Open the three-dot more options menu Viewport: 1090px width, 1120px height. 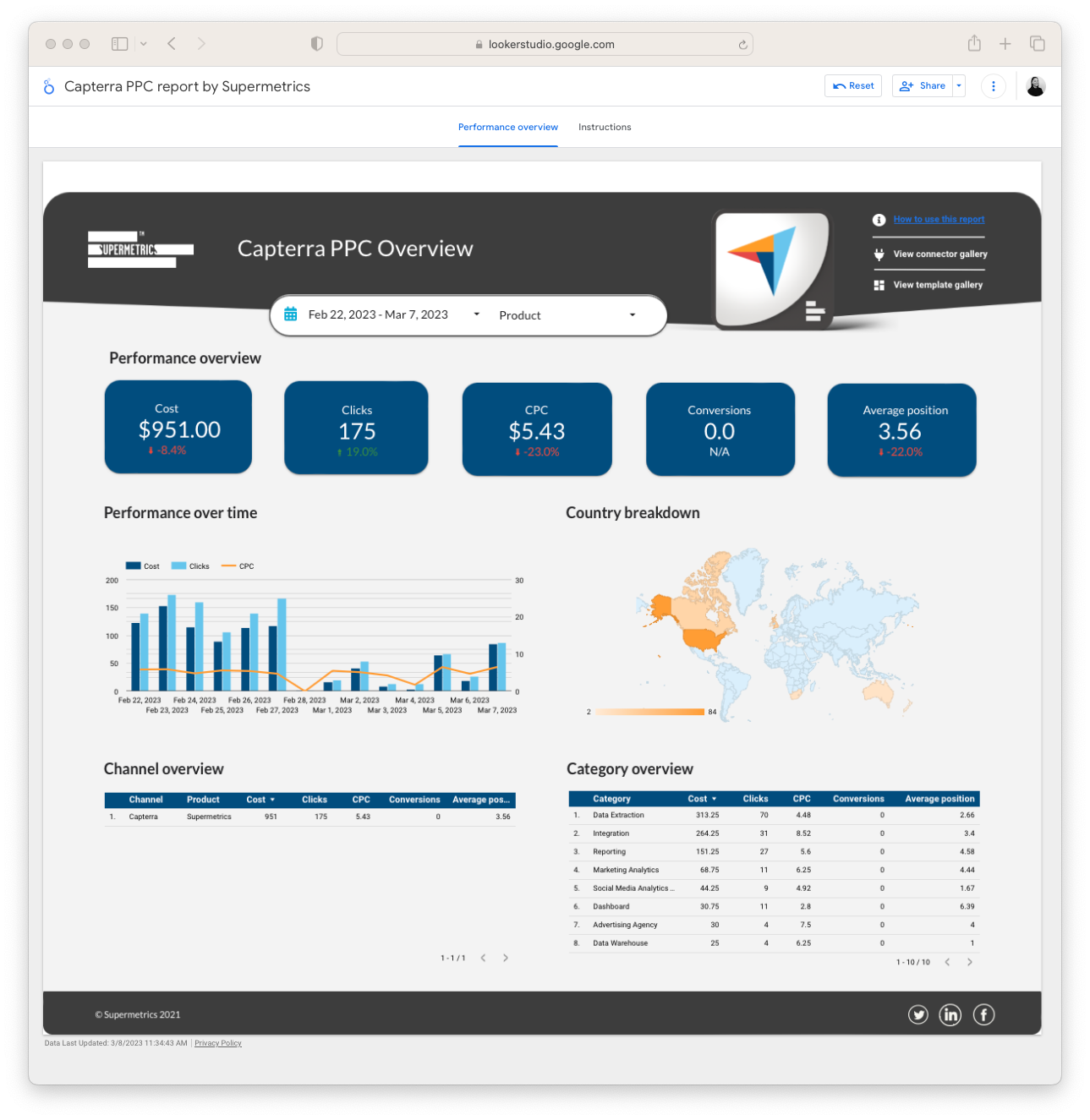[993, 86]
